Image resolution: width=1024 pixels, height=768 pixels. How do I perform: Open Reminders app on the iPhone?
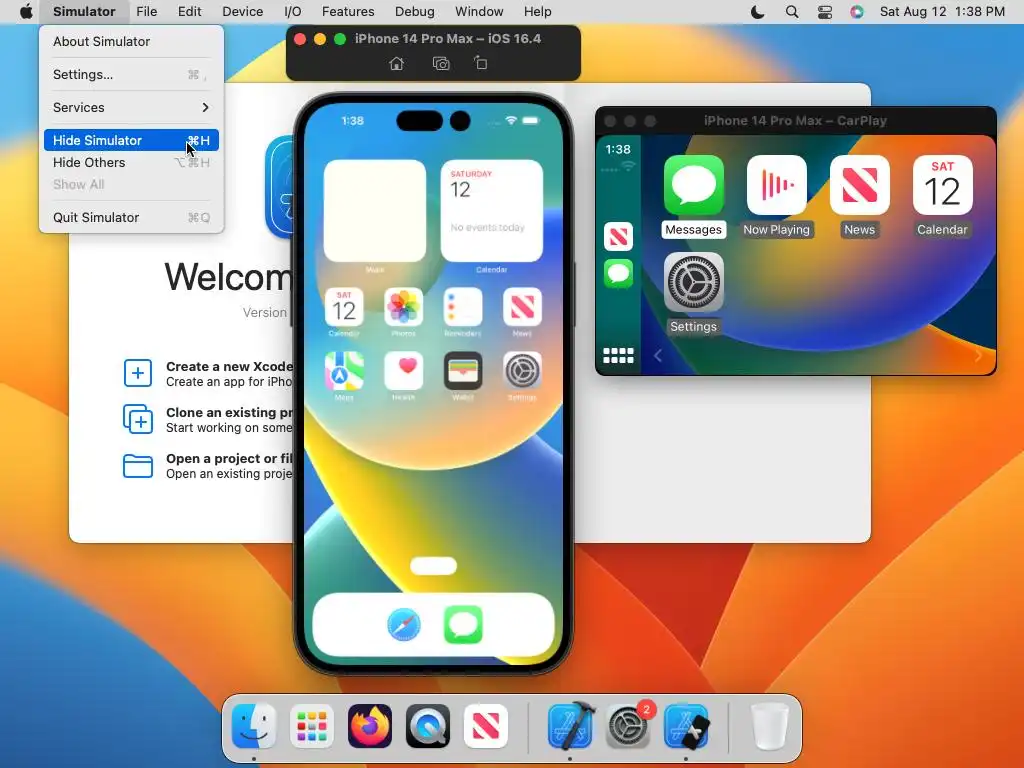tap(463, 307)
